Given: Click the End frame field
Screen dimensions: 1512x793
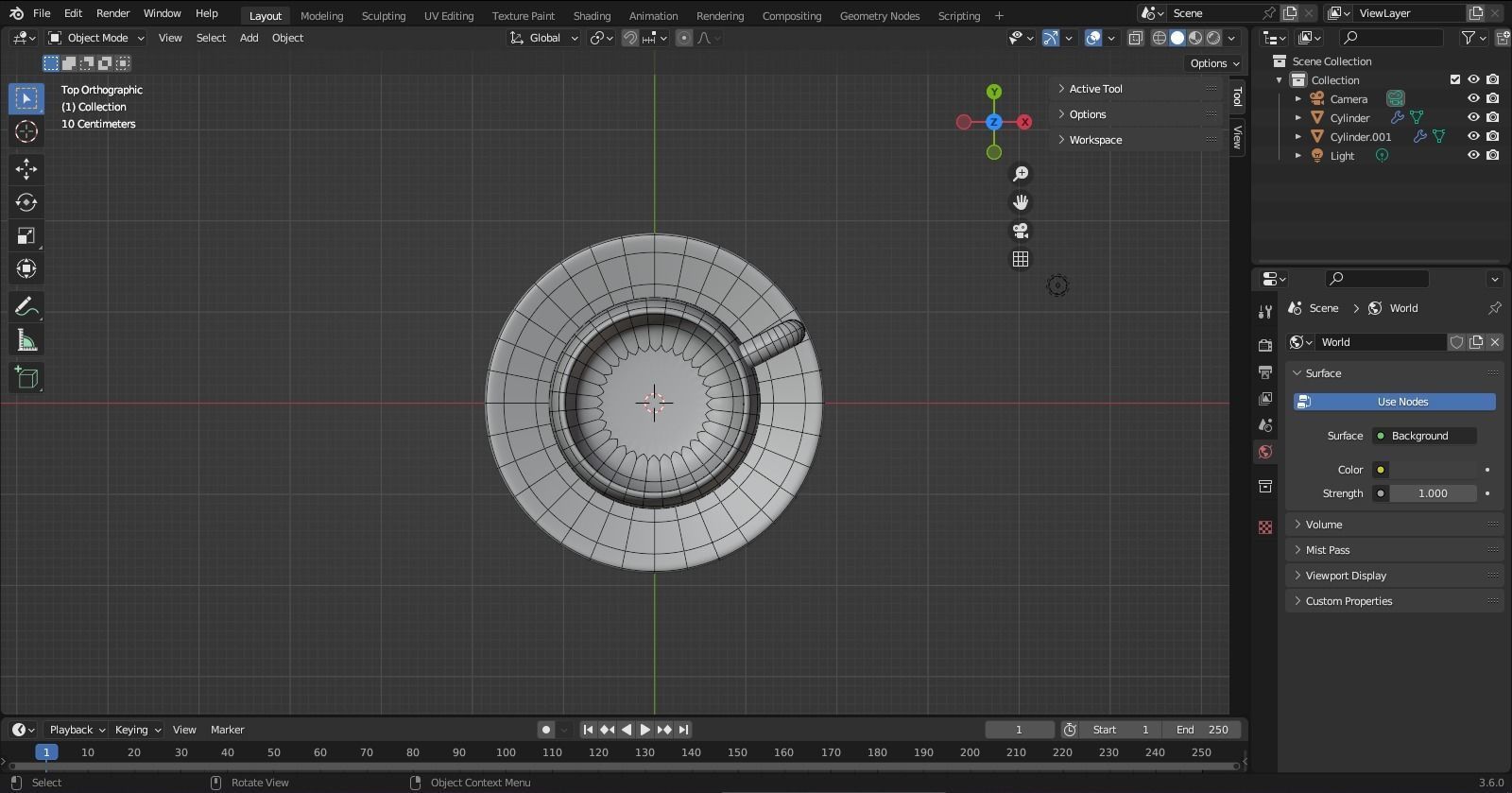Looking at the screenshot, I should tap(1202, 730).
